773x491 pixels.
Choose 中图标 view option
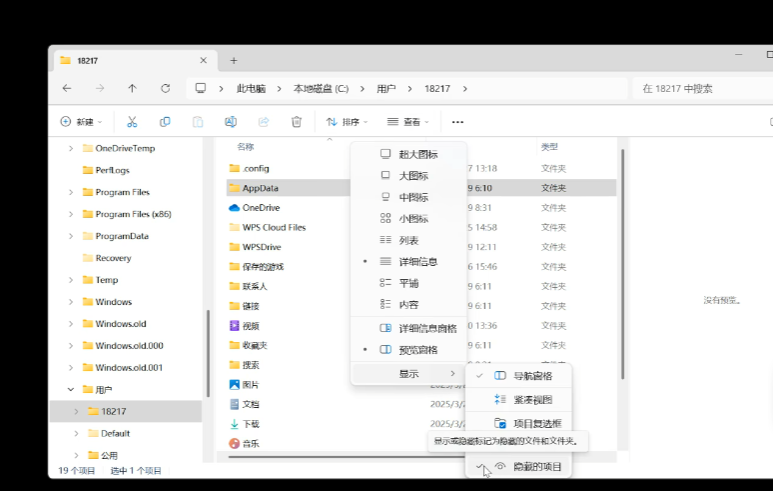pos(409,197)
